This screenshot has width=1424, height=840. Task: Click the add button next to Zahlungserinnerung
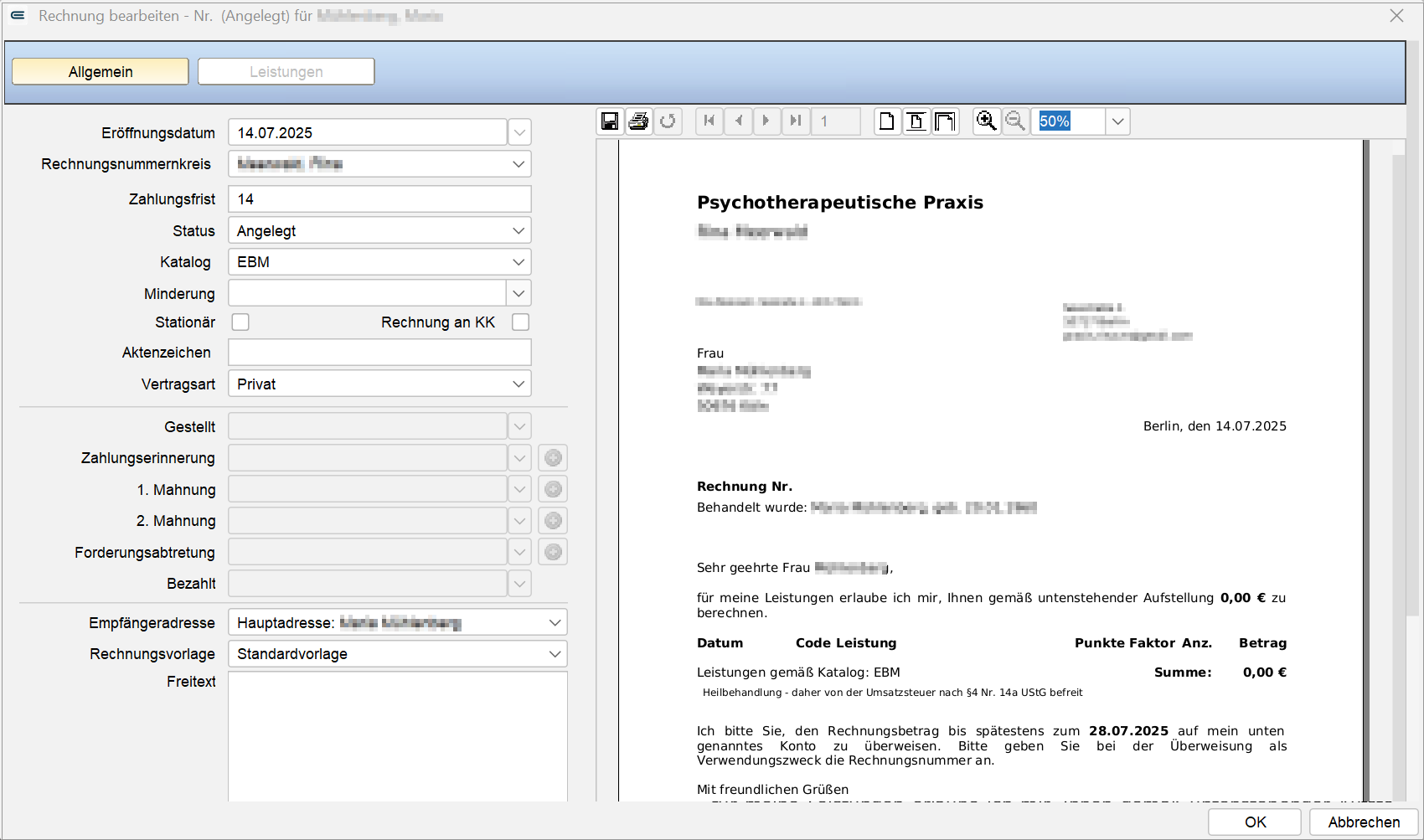click(x=553, y=458)
